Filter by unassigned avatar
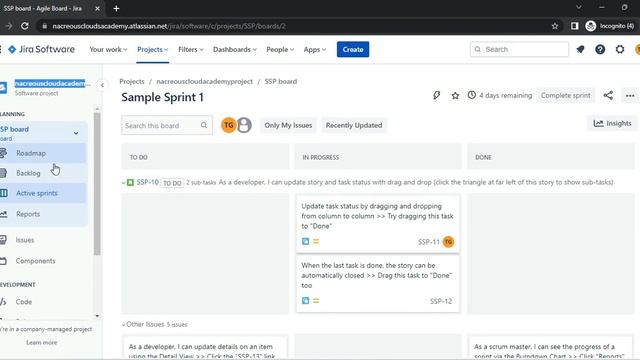 click(x=244, y=125)
